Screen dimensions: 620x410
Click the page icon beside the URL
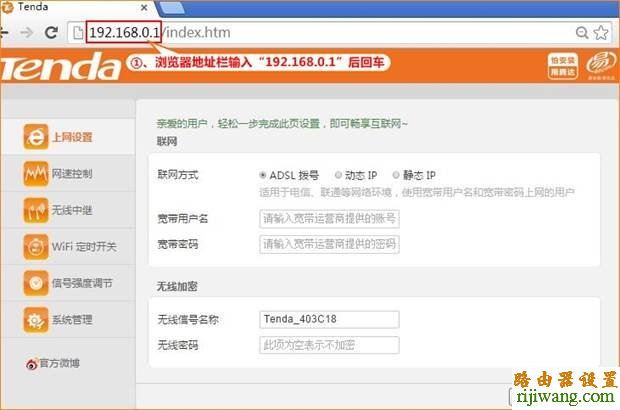(x=78, y=32)
